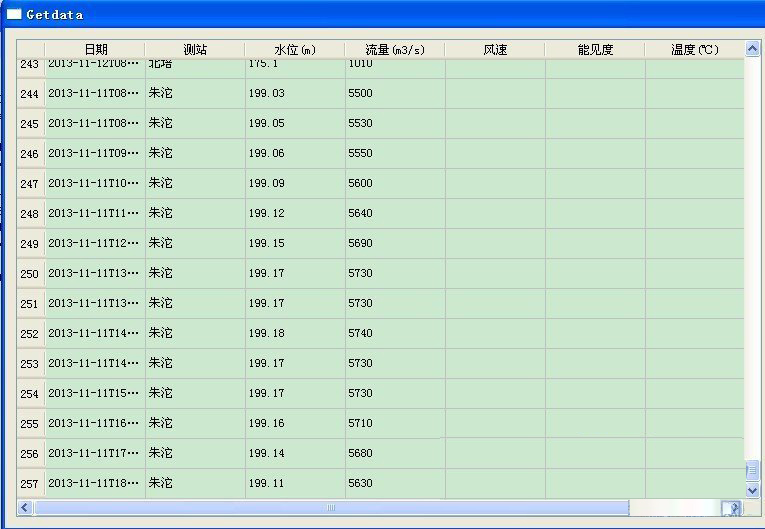Select the water level cell 199.03
The image size is (765, 529).
[295, 94]
